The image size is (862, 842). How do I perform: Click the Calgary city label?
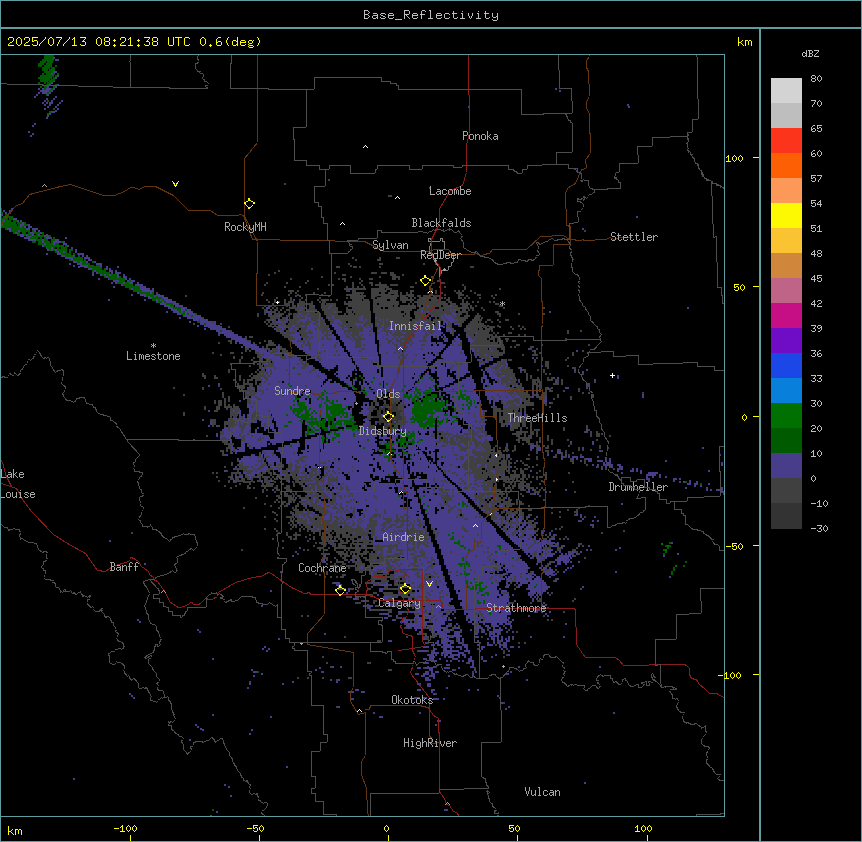coord(399,603)
